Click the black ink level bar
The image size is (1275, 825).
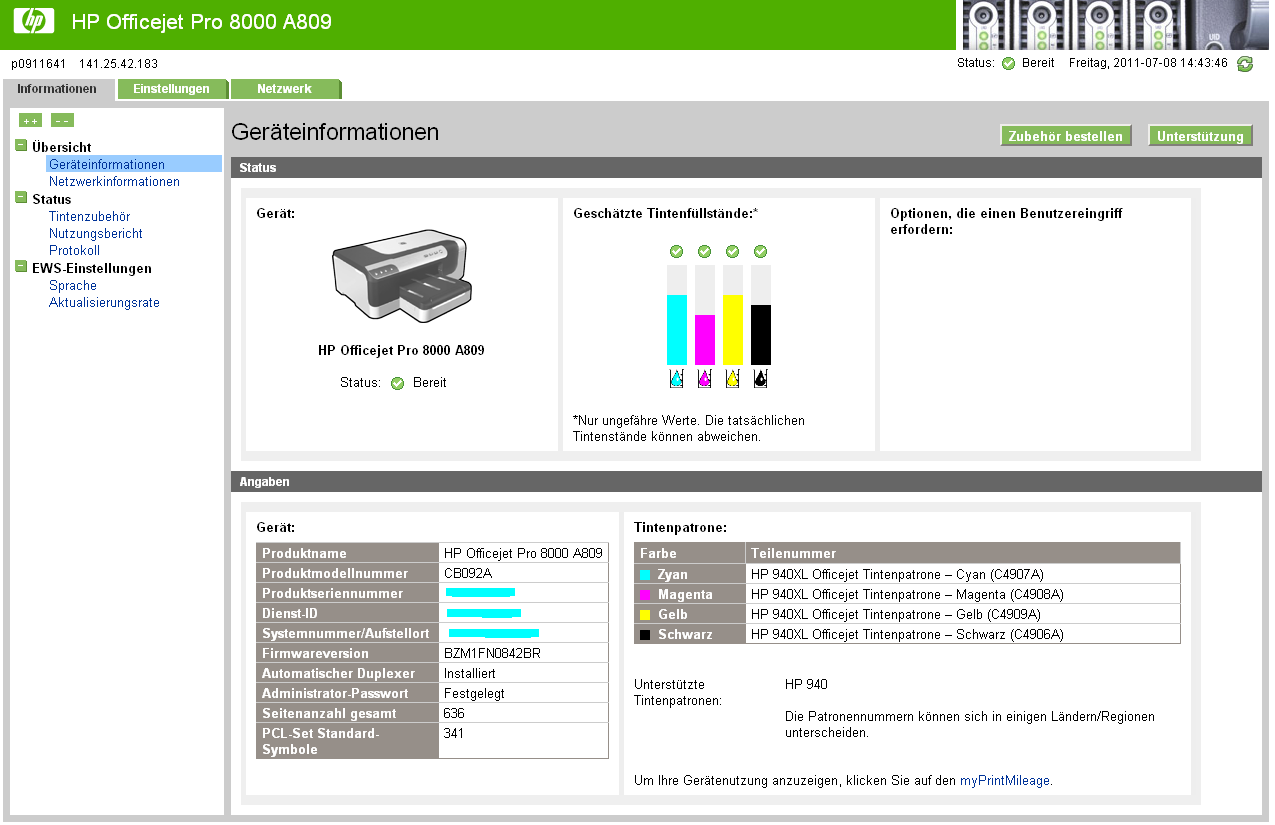point(761,315)
